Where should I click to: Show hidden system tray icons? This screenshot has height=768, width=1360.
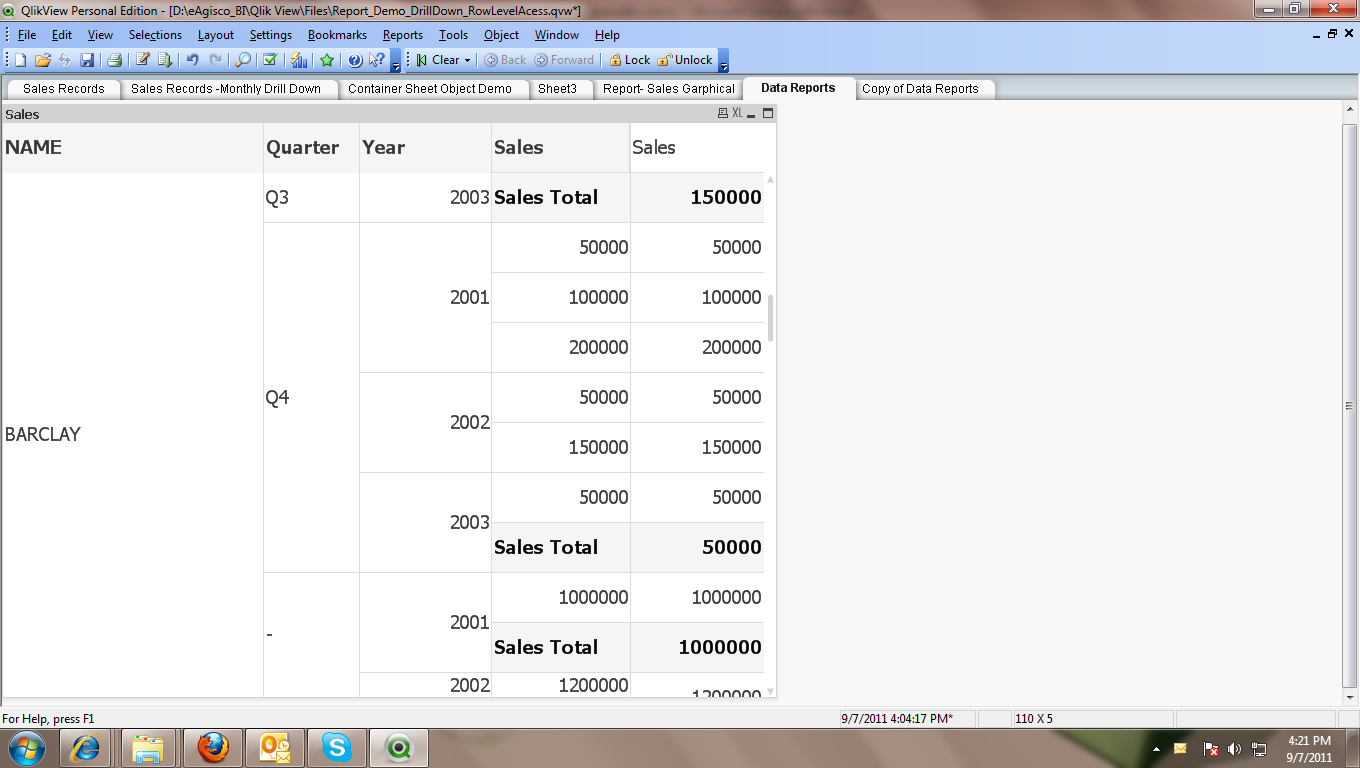pos(1156,749)
